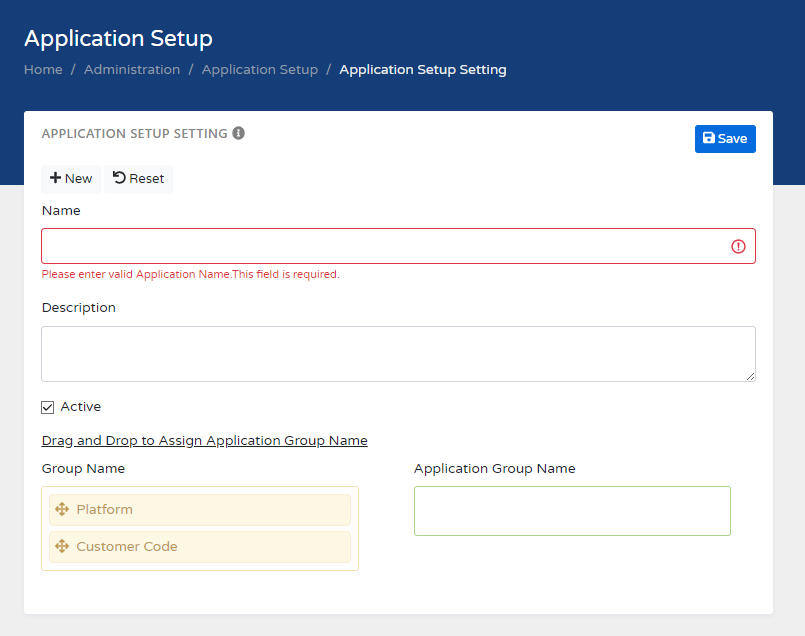805x636 pixels.
Task: Open Administration breadcrumb link
Action: (132, 70)
